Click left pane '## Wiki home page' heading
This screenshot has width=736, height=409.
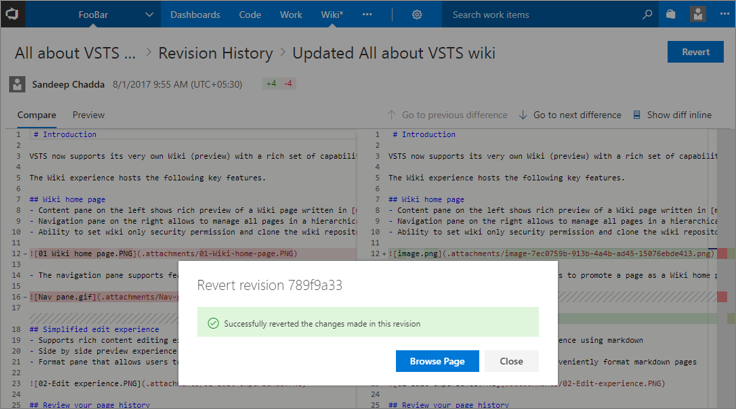67,199
